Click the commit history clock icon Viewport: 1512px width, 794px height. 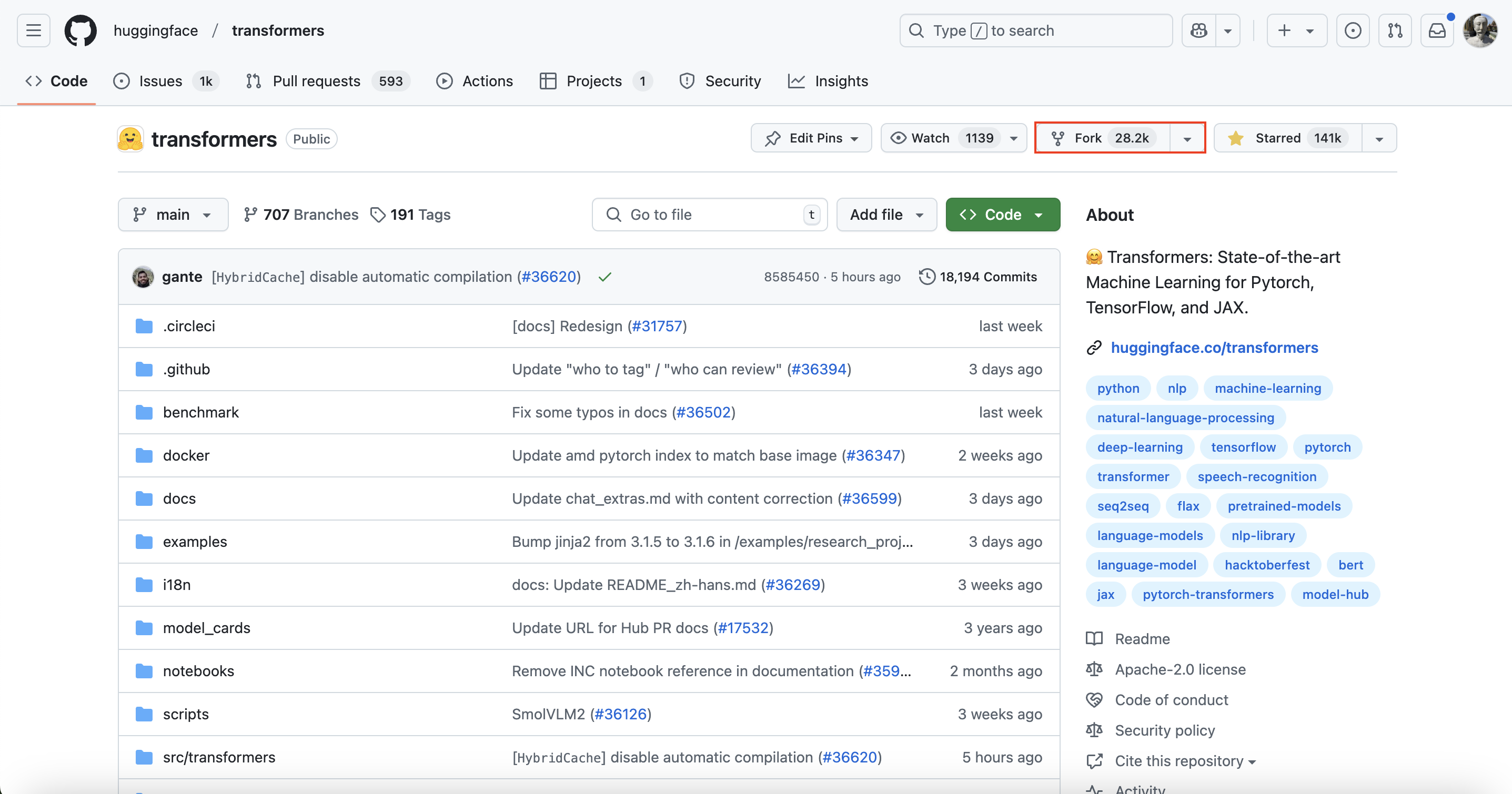click(x=928, y=277)
